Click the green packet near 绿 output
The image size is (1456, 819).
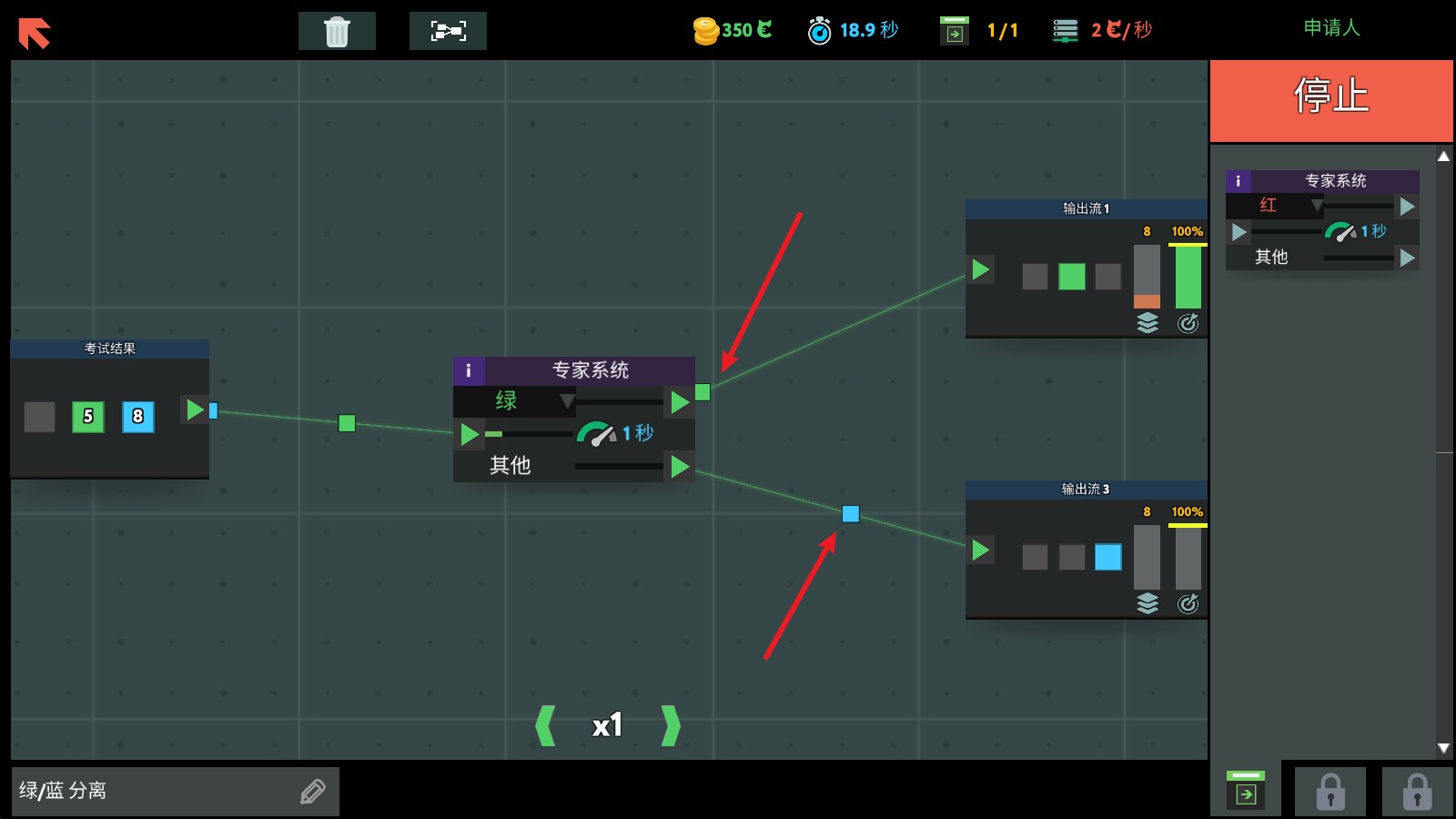tap(703, 392)
